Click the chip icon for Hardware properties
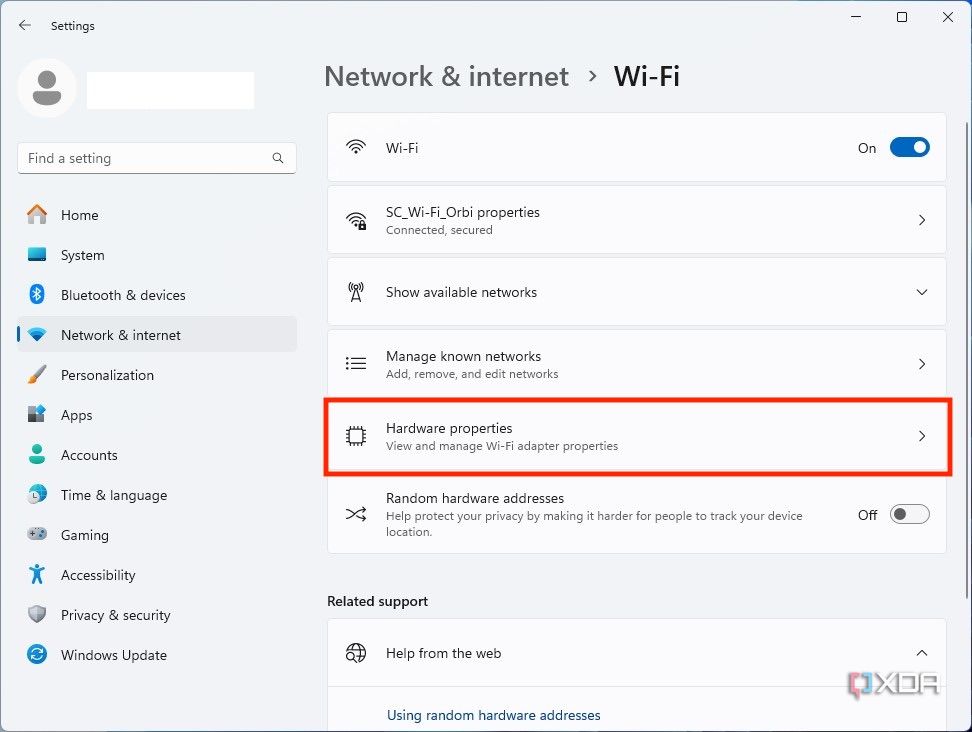This screenshot has height=732, width=972. [x=356, y=436]
